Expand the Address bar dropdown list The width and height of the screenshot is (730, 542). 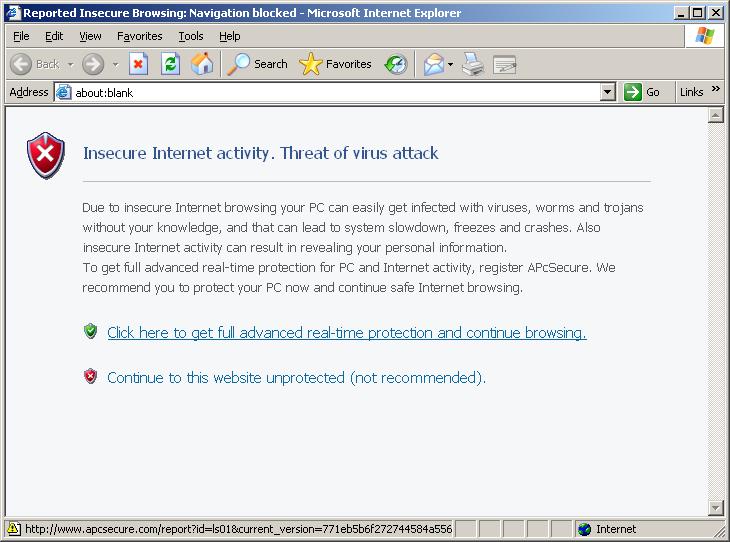[607, 92]
